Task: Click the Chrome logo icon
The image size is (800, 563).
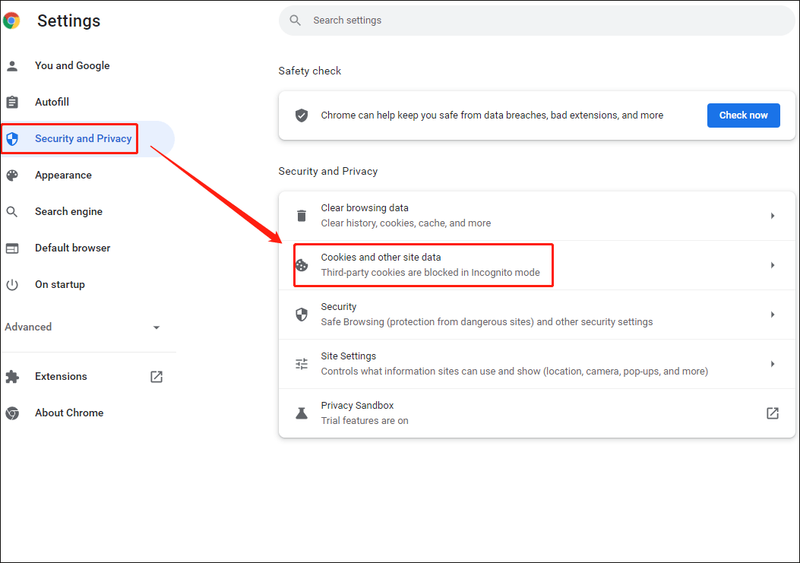Action: (11, 20)
